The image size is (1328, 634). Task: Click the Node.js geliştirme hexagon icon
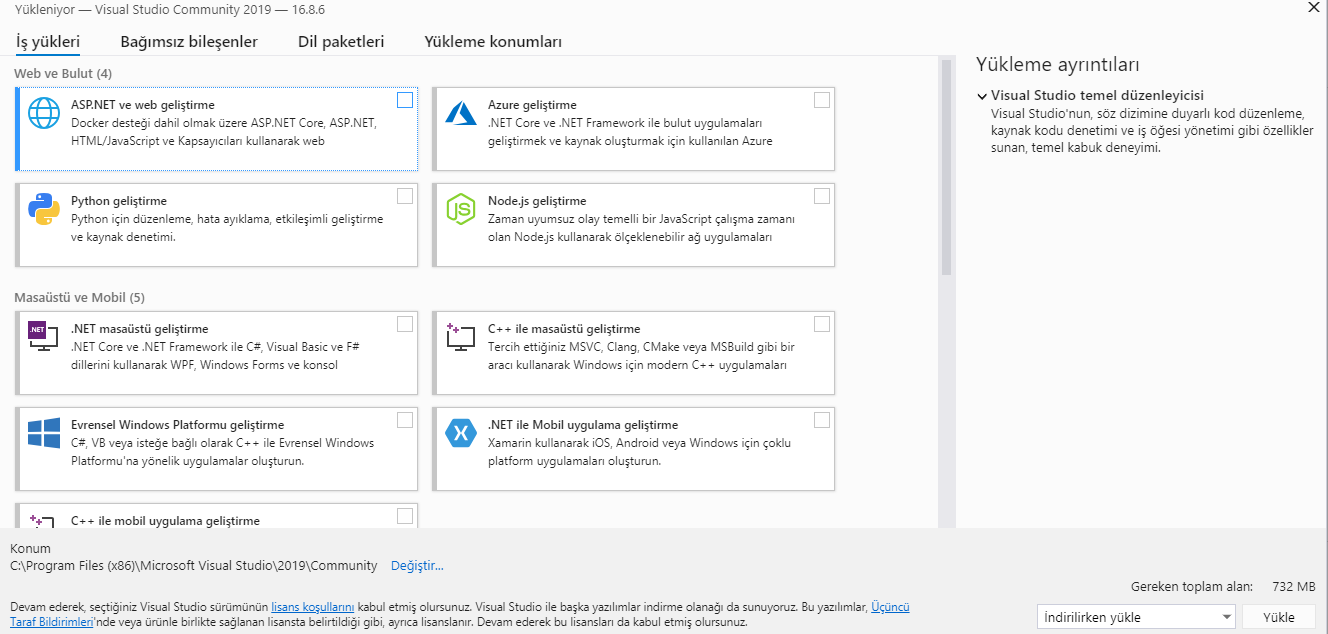pyautogui.click(x=461, y=209)
